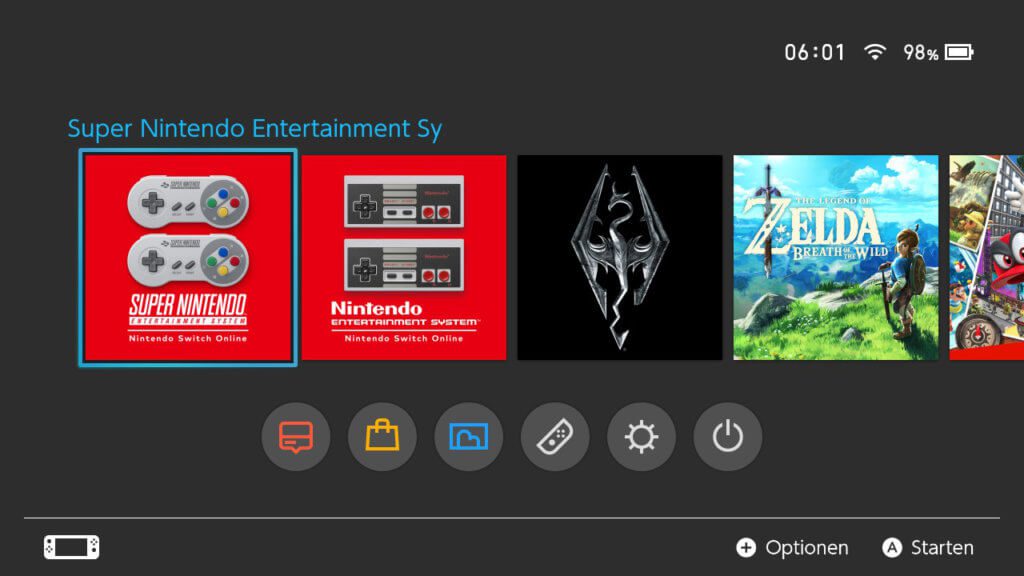
Task: Open the News channel icon
Action: (295, 436)
